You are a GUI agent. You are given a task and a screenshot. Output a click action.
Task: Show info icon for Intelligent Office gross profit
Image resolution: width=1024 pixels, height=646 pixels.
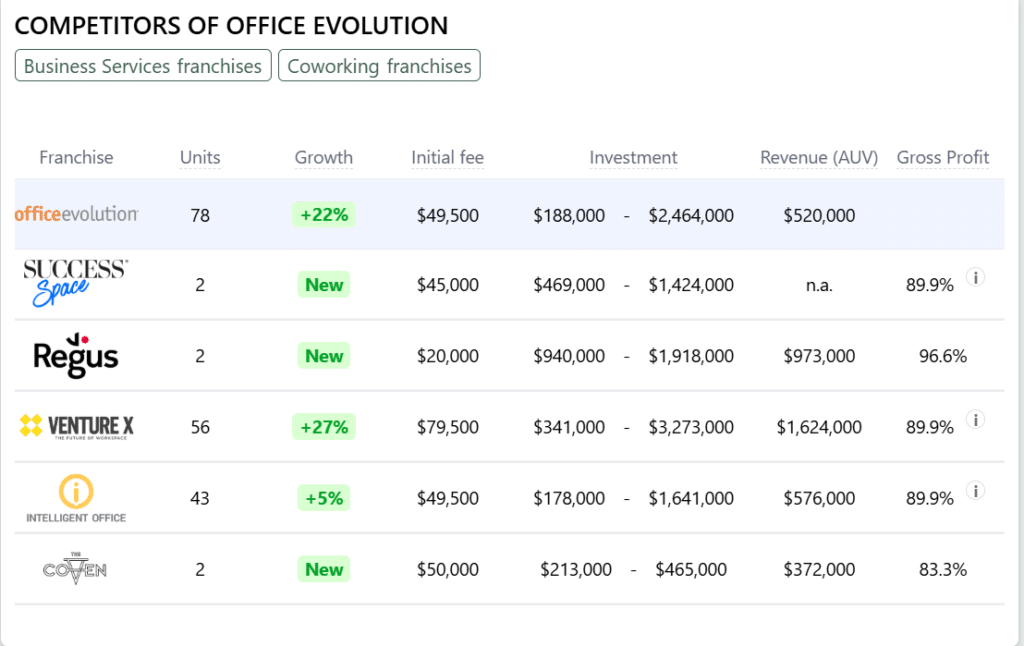pos(976,491)
